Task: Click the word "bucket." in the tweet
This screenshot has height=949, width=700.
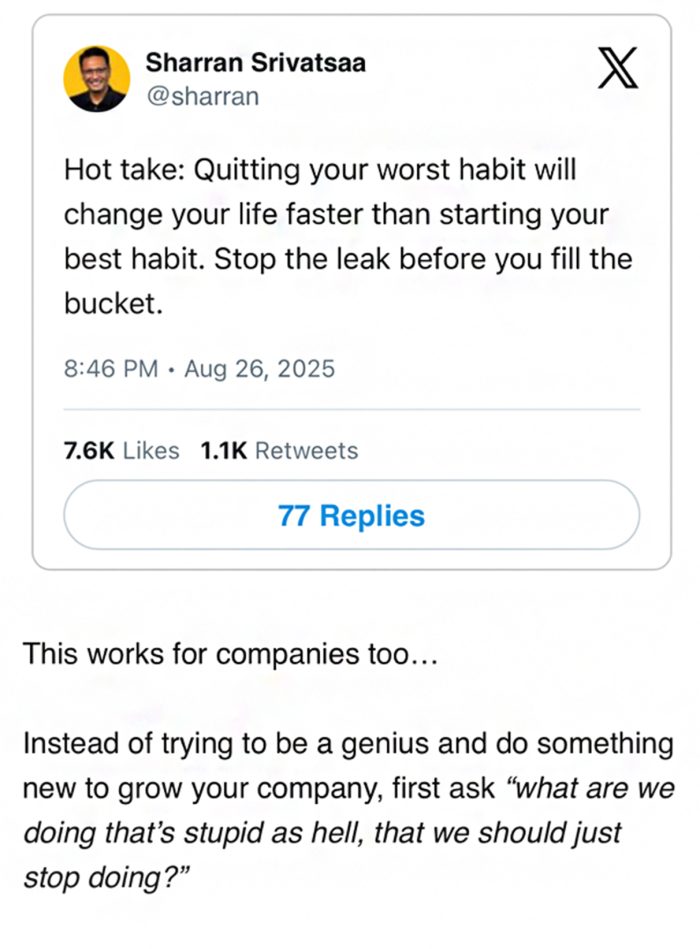Action: [x=113, y=304]
